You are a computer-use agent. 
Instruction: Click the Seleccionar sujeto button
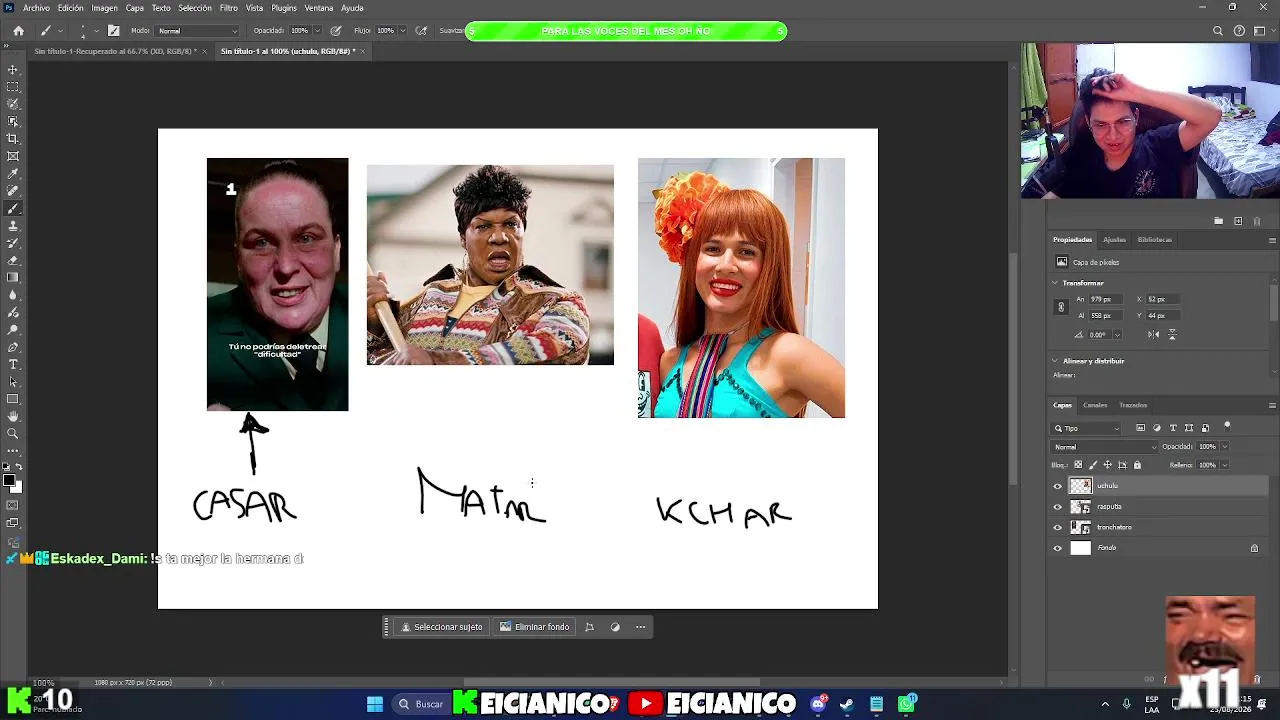442,627
